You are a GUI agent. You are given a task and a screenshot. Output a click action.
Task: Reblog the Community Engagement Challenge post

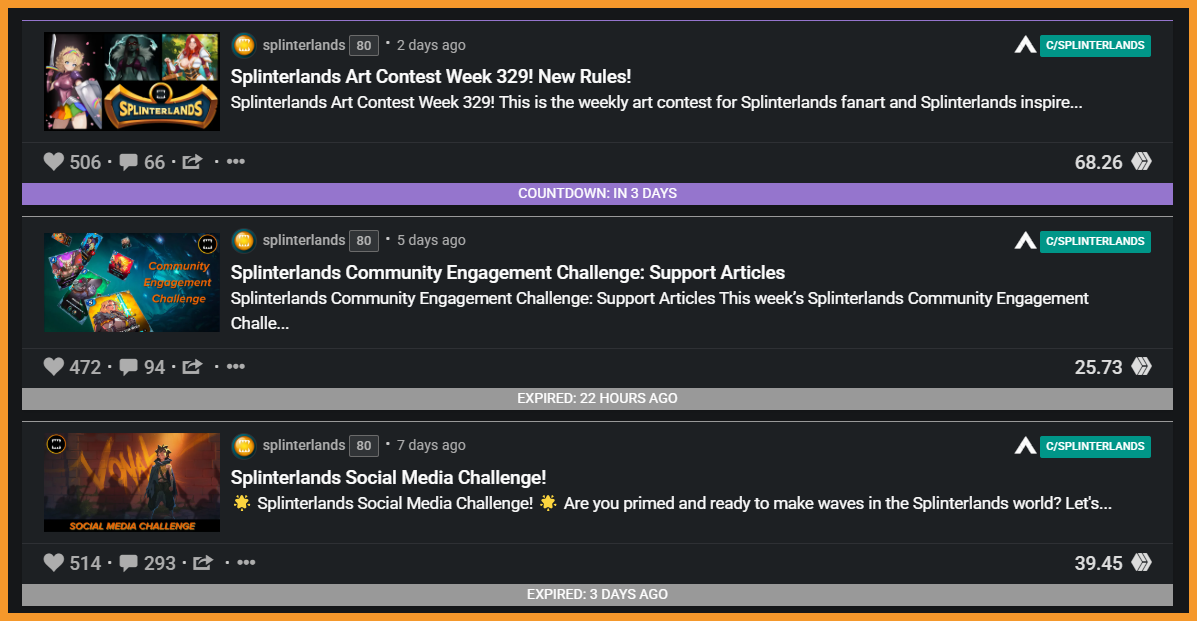[x=192, y=367]
